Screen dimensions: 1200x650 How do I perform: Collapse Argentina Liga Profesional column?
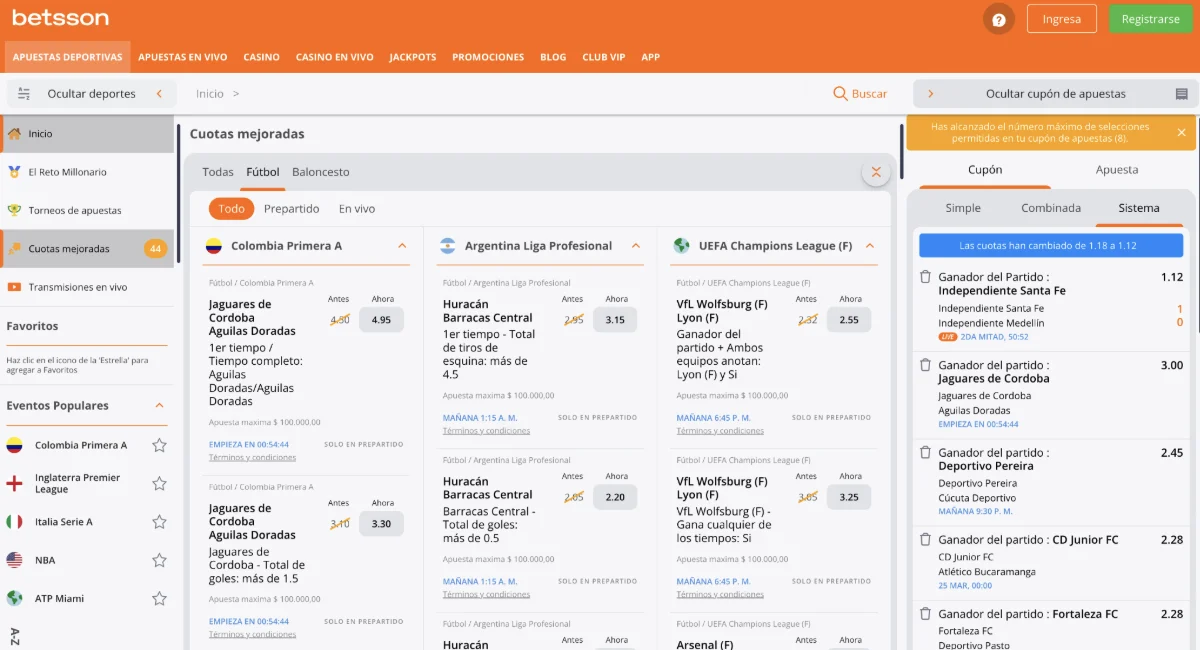[x=636, y=245]
